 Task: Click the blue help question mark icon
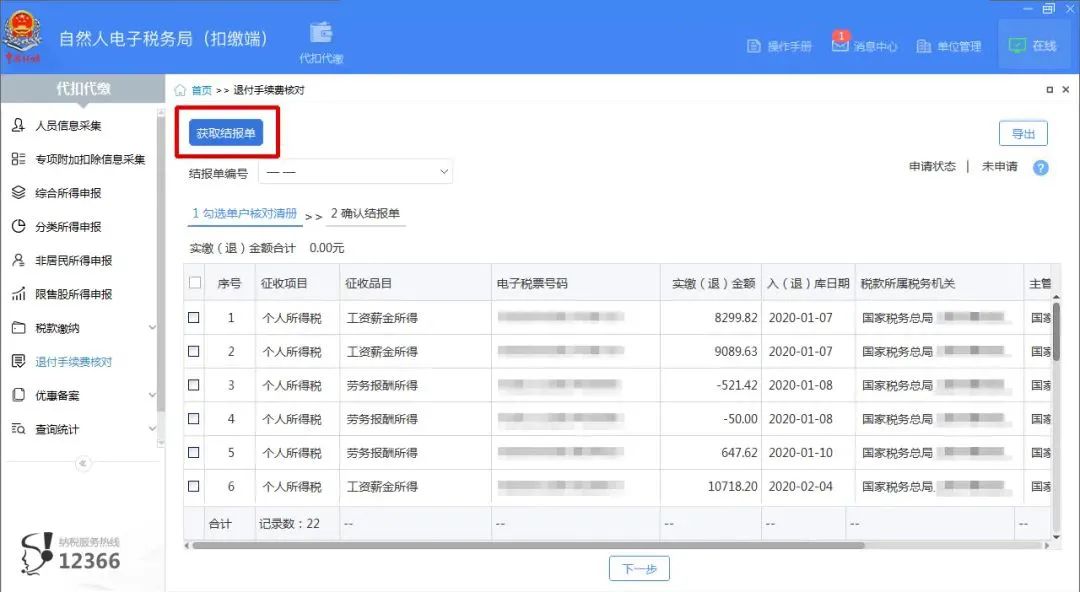1041,167
